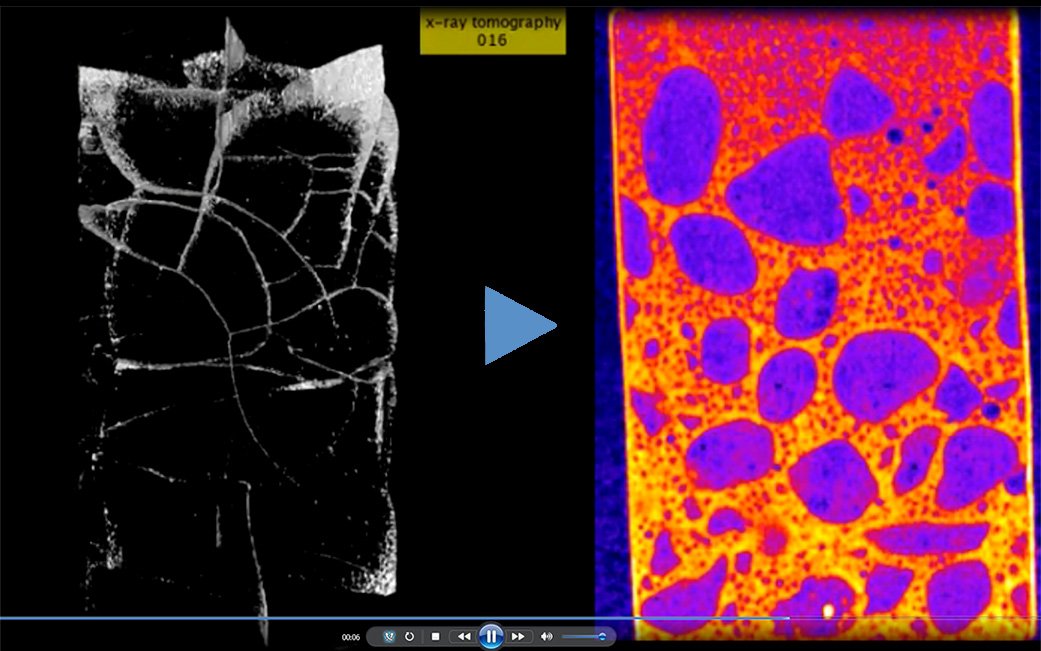
Task: Mute the audio via the speaker icon
Action: 546,636
